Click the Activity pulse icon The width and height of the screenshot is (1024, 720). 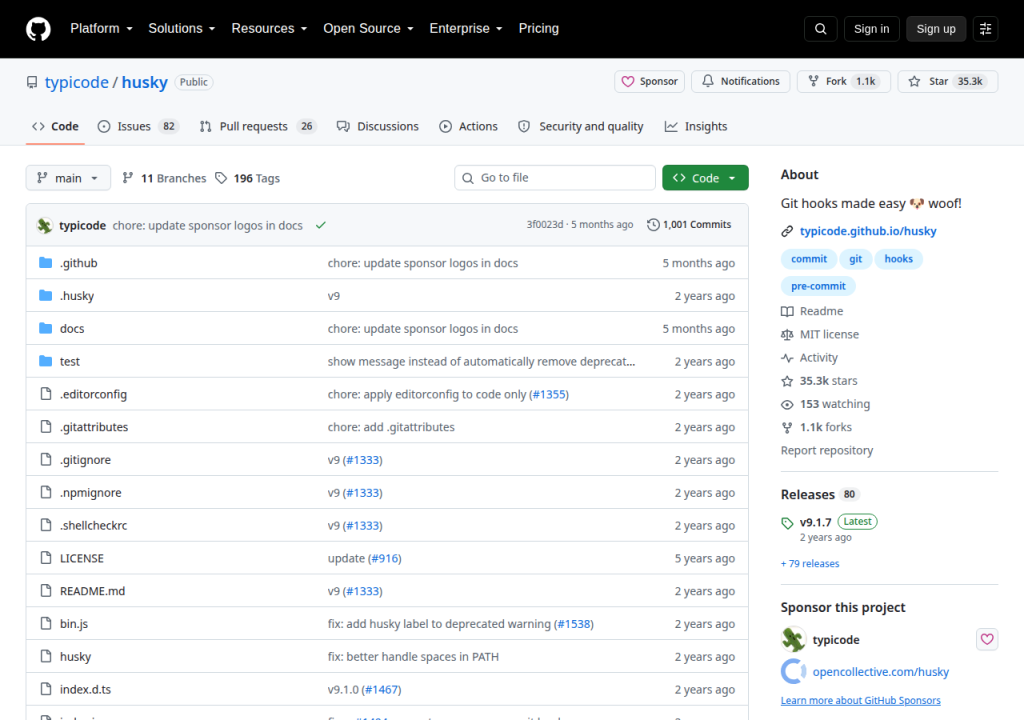tap(787, 358)
